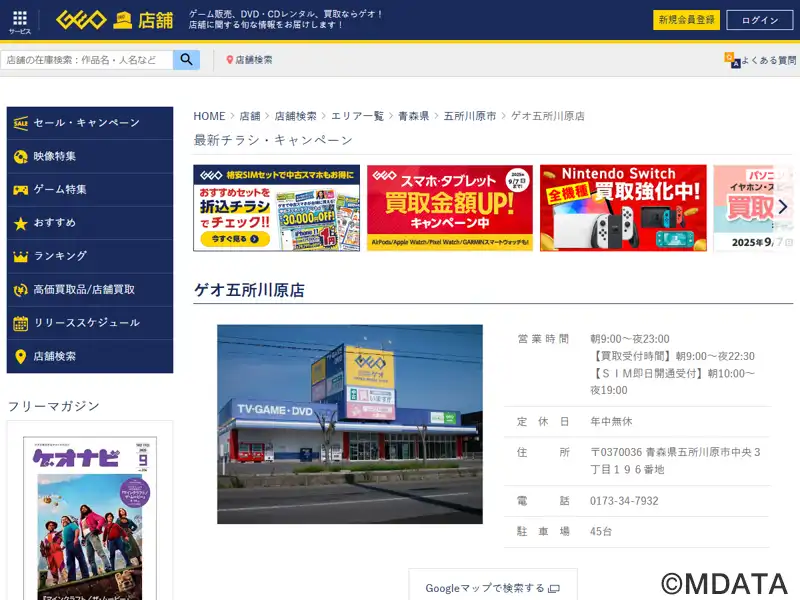Open the ゲオナビ free magazine cover
This screenshot has width=800, height=600.
[x=90, y=518]
